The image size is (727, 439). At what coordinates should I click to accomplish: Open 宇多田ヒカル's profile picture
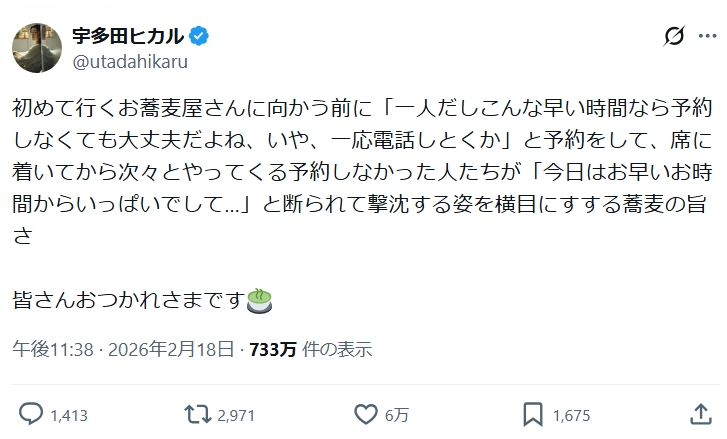click(x=36, y=46)
